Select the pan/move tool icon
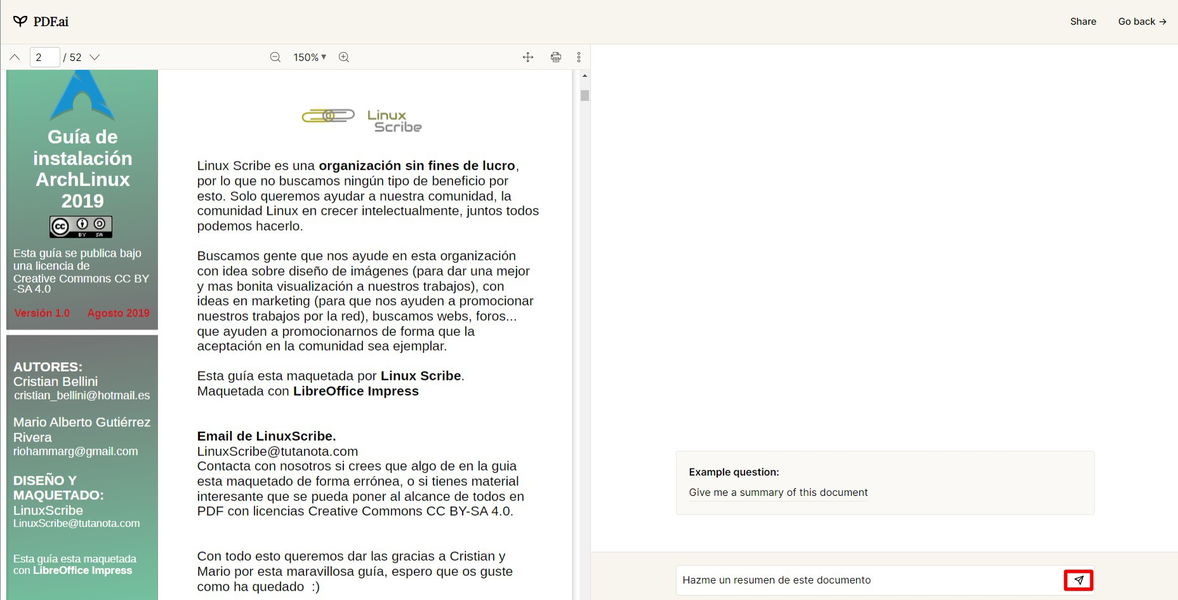Image resolution: width=1178 pixels, height=600 pixels. click(x=528, y=57)
